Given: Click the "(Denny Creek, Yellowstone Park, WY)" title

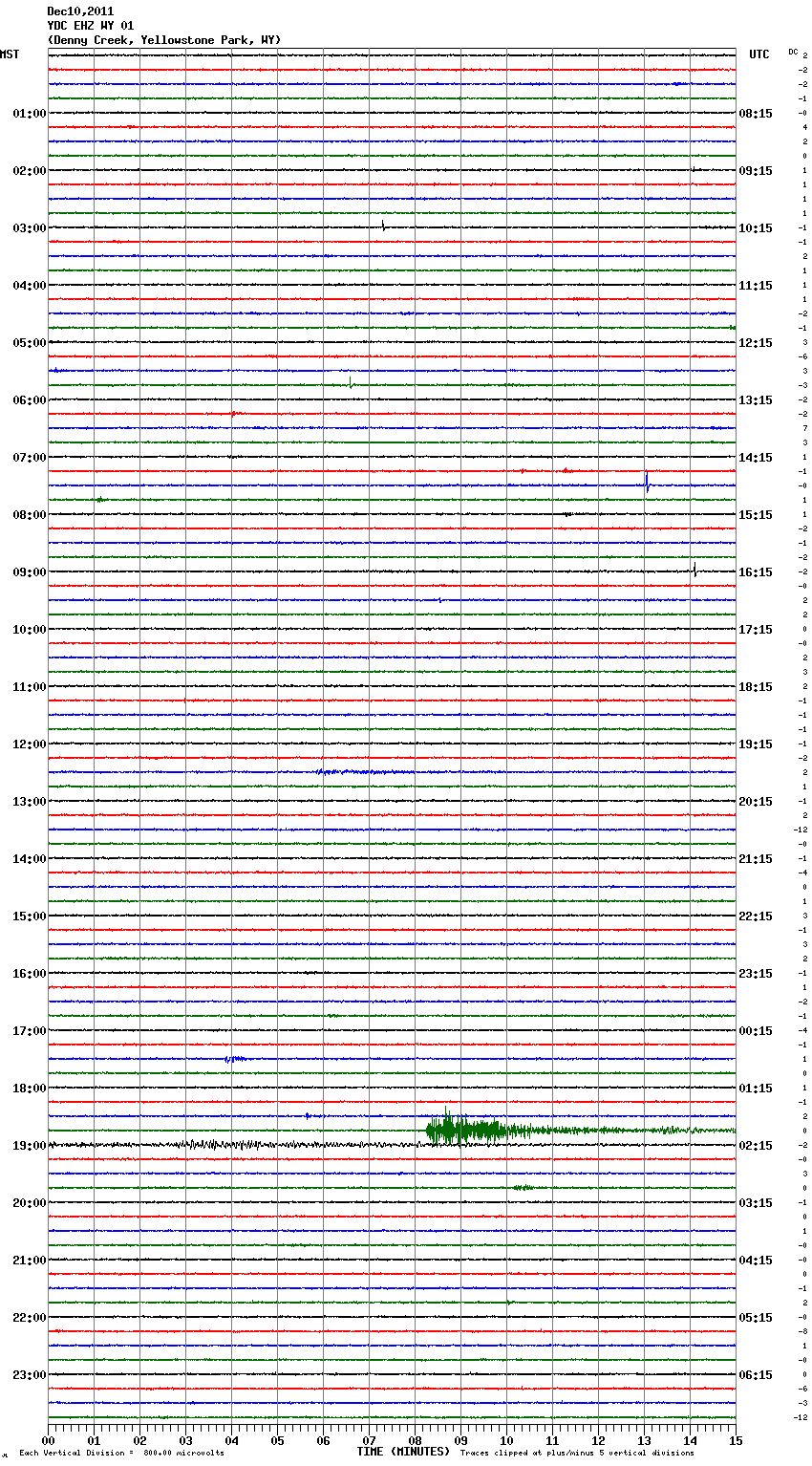Looking at the screenshot, I should tap(164, 40).
